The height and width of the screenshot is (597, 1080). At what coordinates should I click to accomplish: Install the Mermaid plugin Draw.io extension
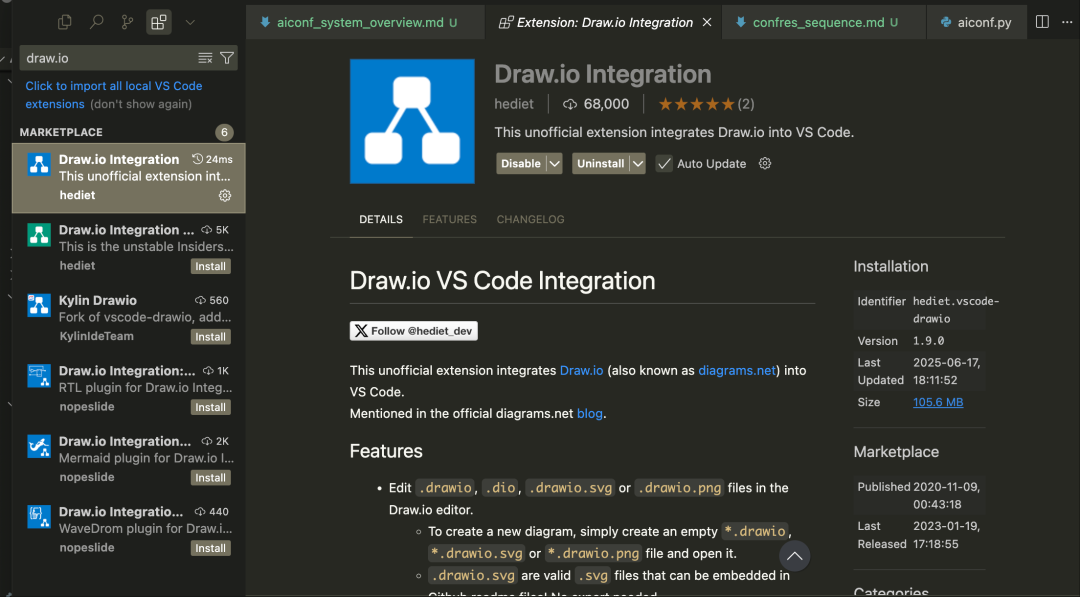coord(210,477)
